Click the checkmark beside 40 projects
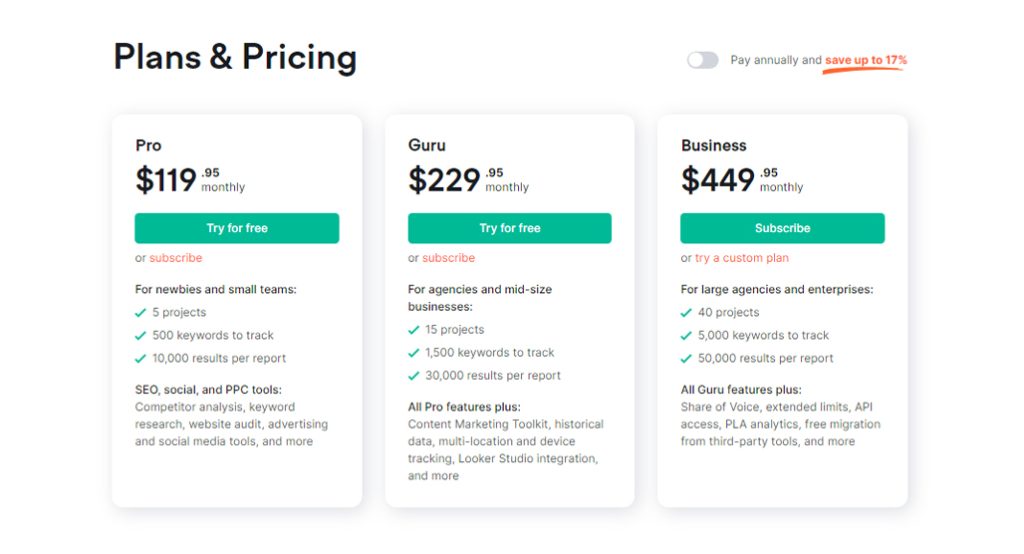Image resolution: width=1024 pixels, height=554 pixels. (686, 313)
